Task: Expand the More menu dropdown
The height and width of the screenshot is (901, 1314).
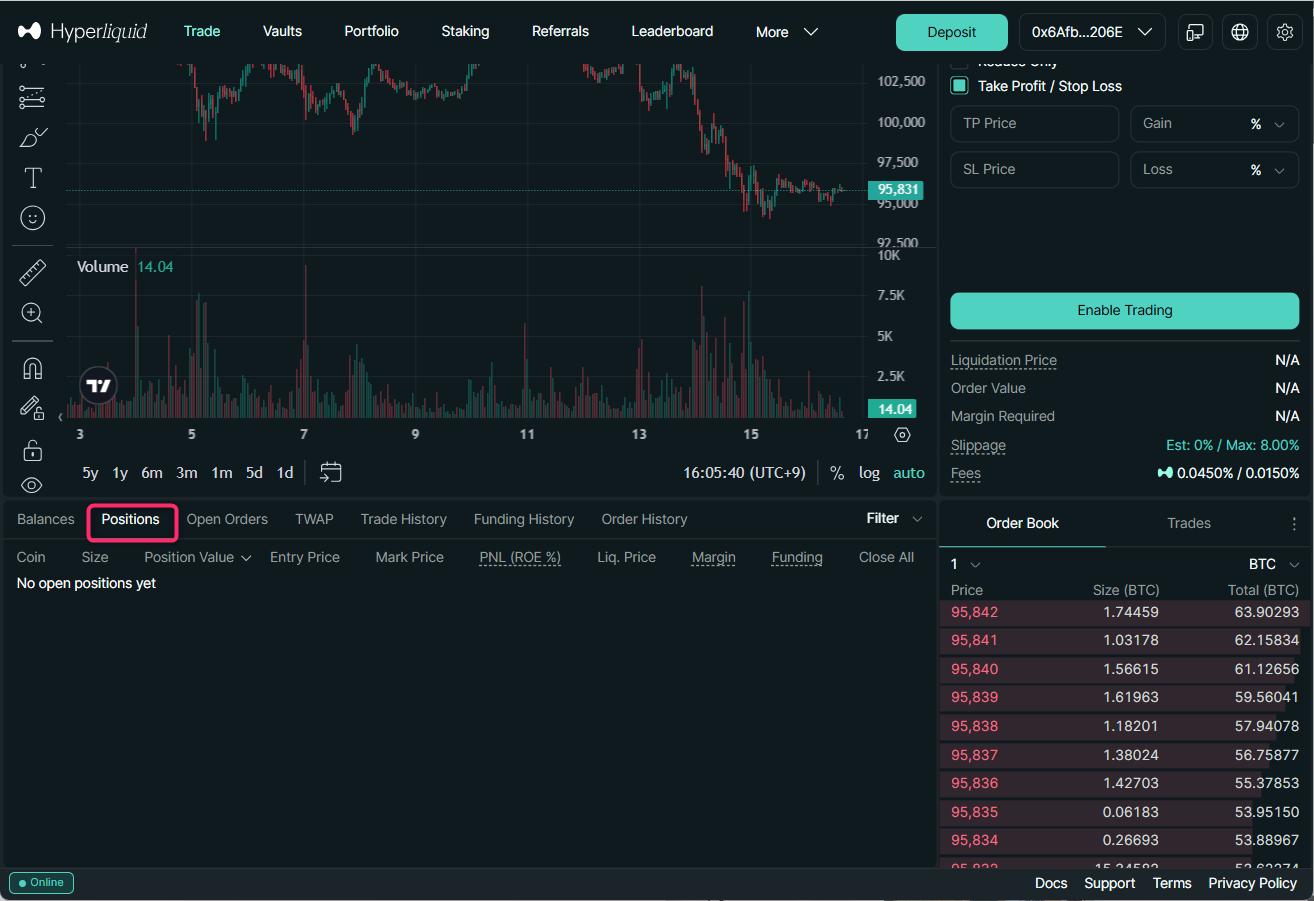Action: click(786, 32)
